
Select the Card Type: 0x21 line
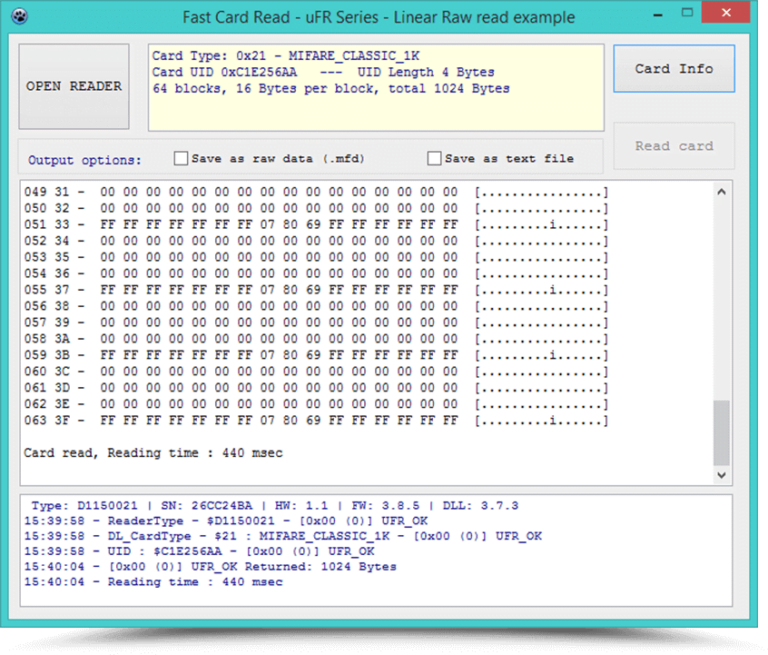(x=286, y=56)
